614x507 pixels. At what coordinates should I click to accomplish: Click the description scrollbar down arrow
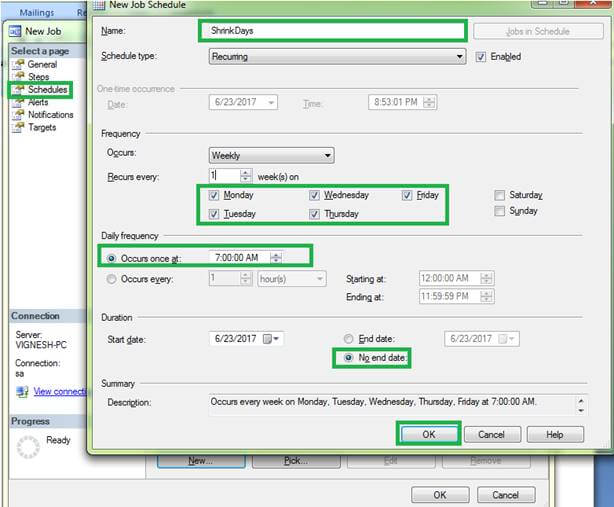coord(581,410)
